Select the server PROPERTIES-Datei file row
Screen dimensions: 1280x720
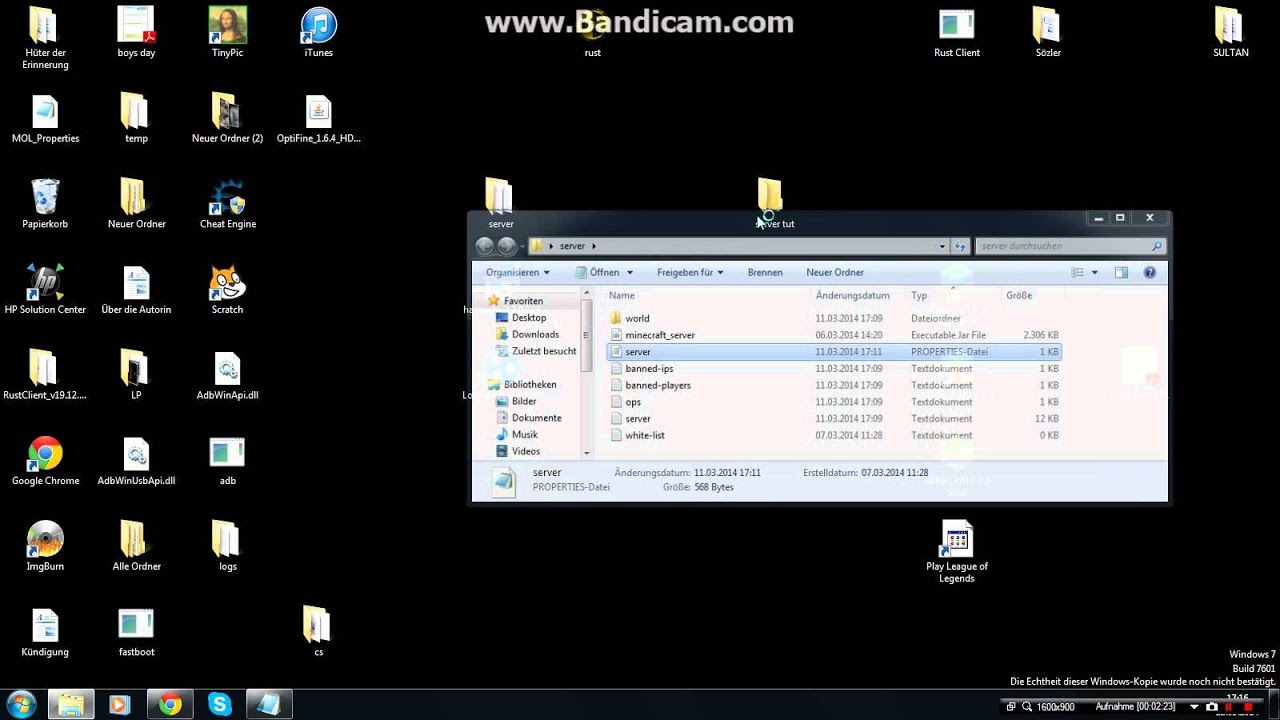coord(833,352)
